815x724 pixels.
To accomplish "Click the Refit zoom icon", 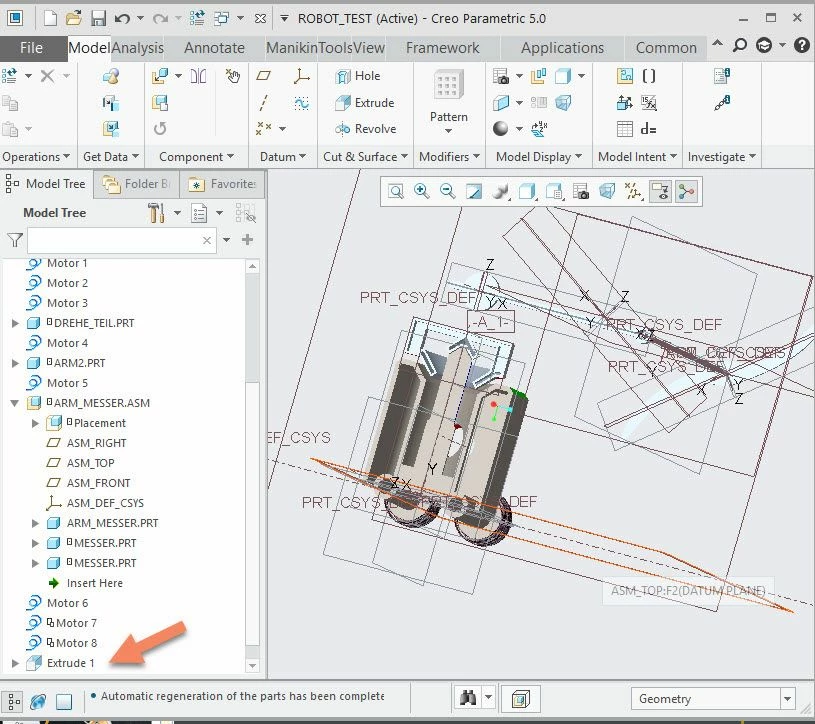I will coord(396,191).
